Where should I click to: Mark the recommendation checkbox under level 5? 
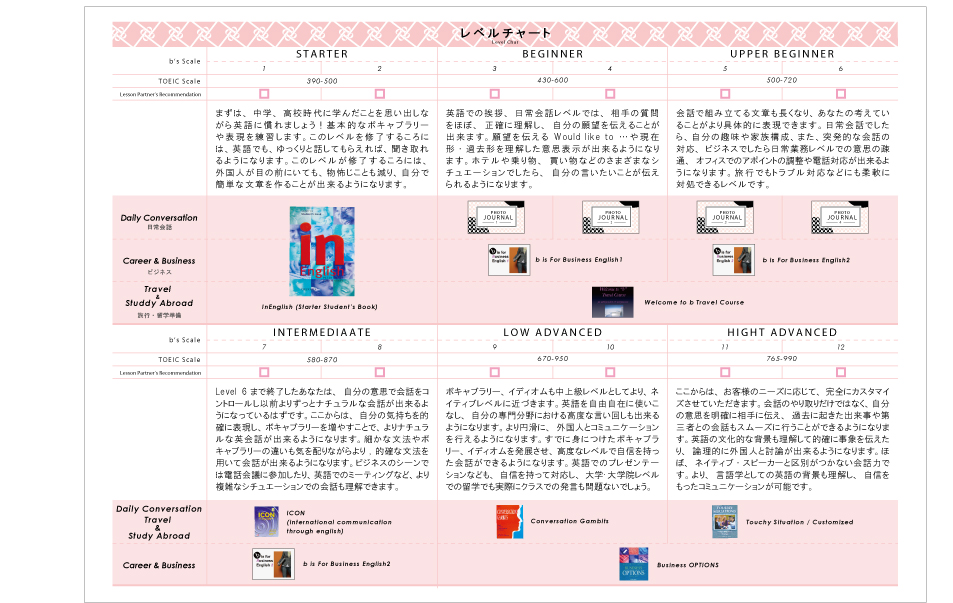(x=725, y=94)
